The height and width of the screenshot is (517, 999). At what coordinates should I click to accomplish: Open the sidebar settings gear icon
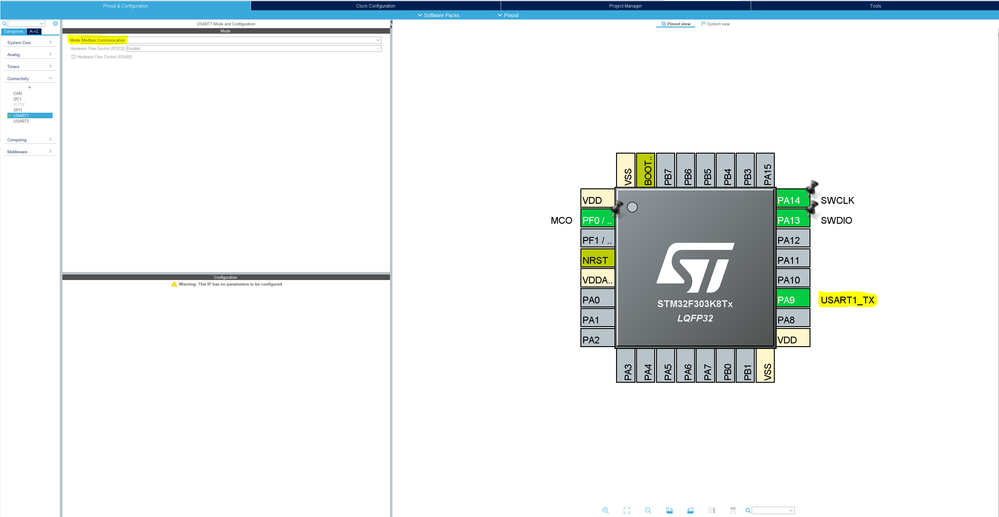(55, 24)
